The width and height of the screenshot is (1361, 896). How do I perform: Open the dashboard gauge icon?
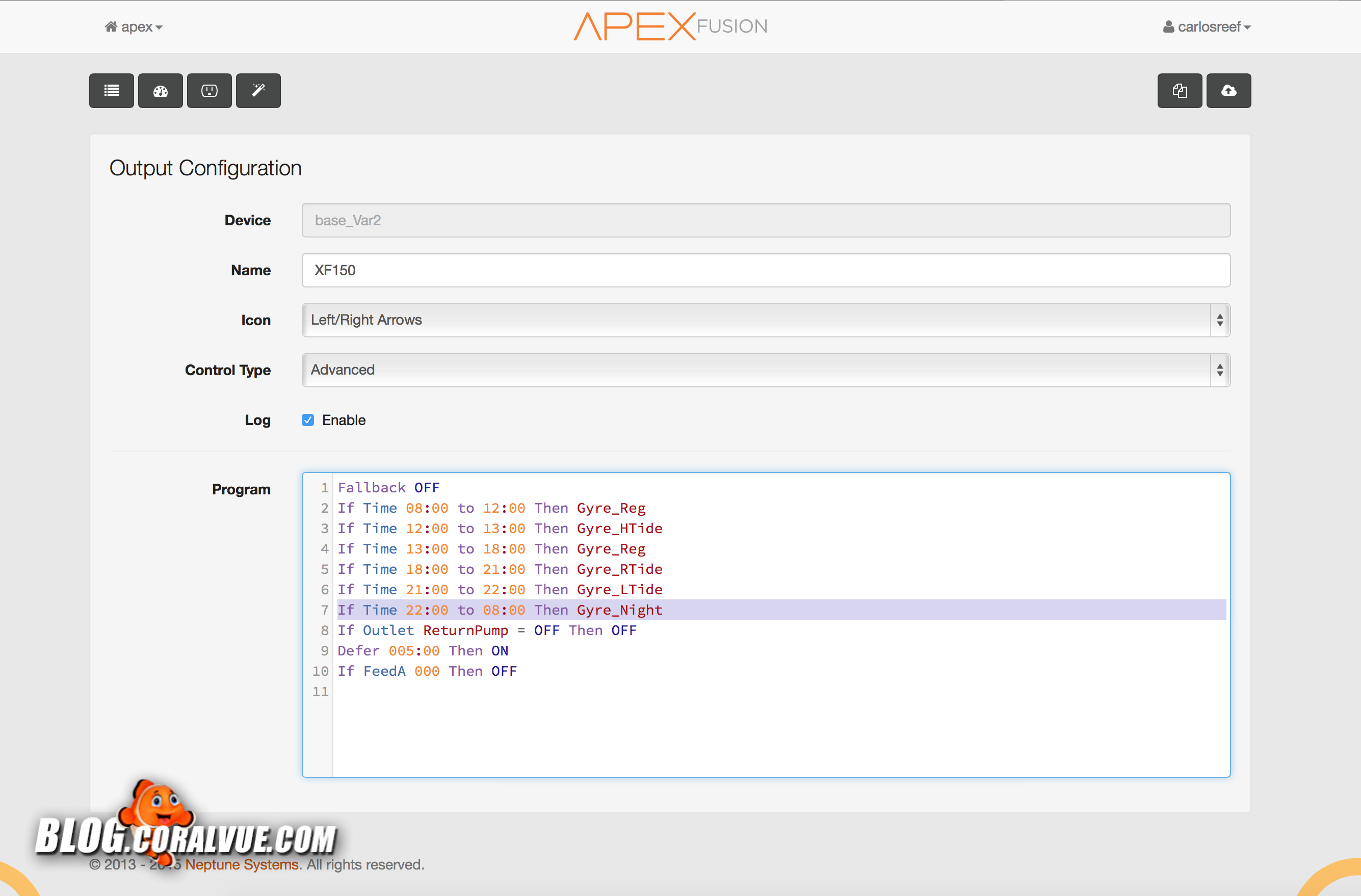[x=160, y=90]
